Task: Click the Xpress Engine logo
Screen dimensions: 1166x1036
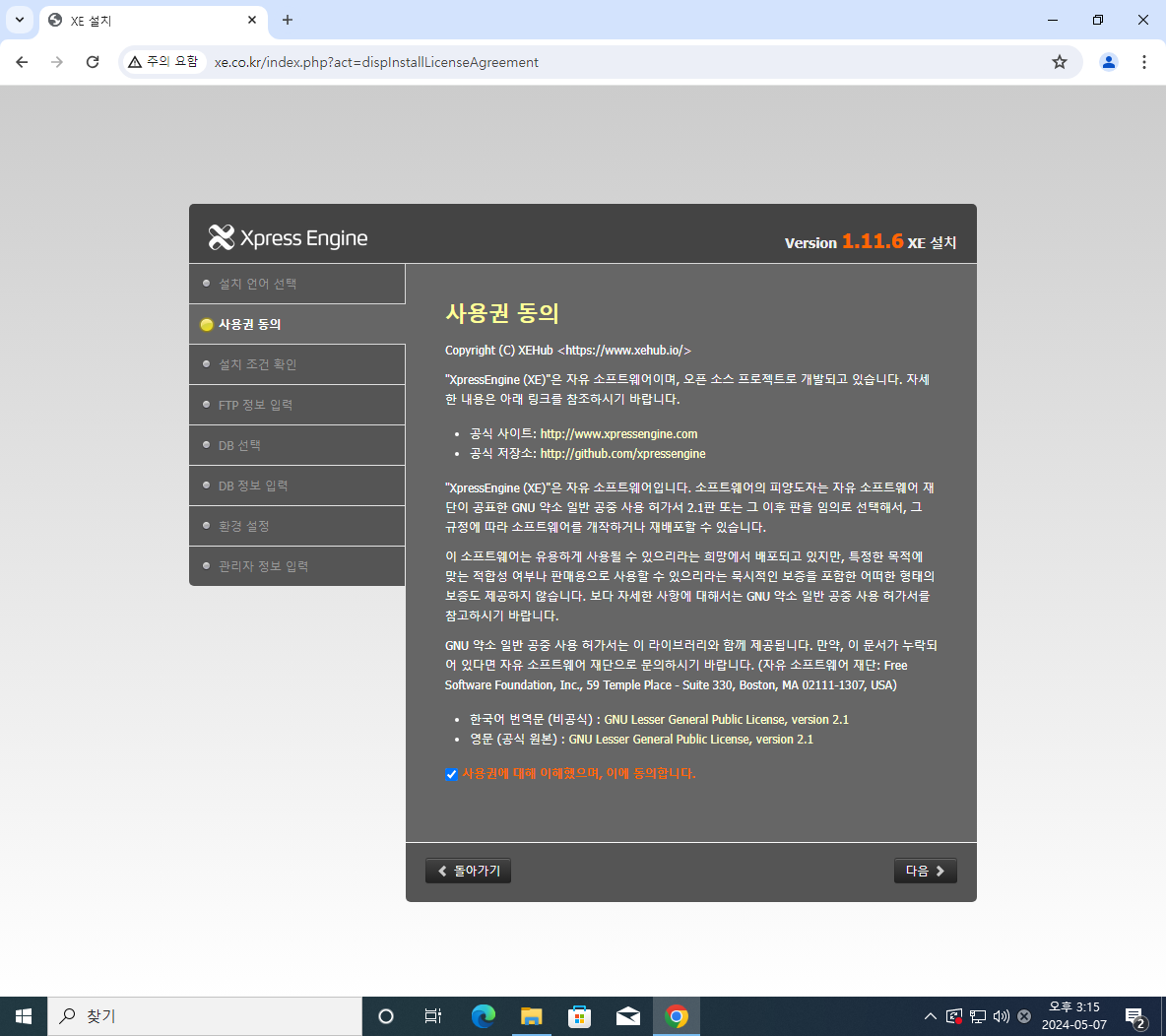Action: click(287, 238)
